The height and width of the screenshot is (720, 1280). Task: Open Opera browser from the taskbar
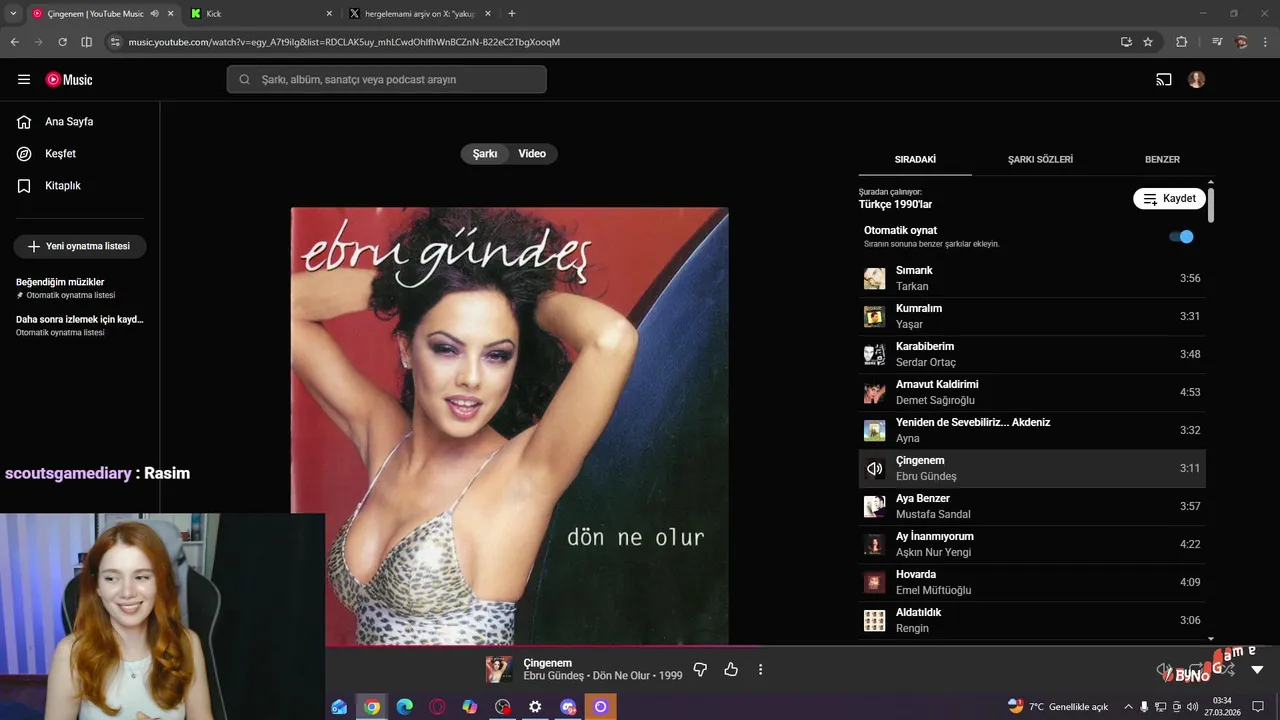pos(437,707)
